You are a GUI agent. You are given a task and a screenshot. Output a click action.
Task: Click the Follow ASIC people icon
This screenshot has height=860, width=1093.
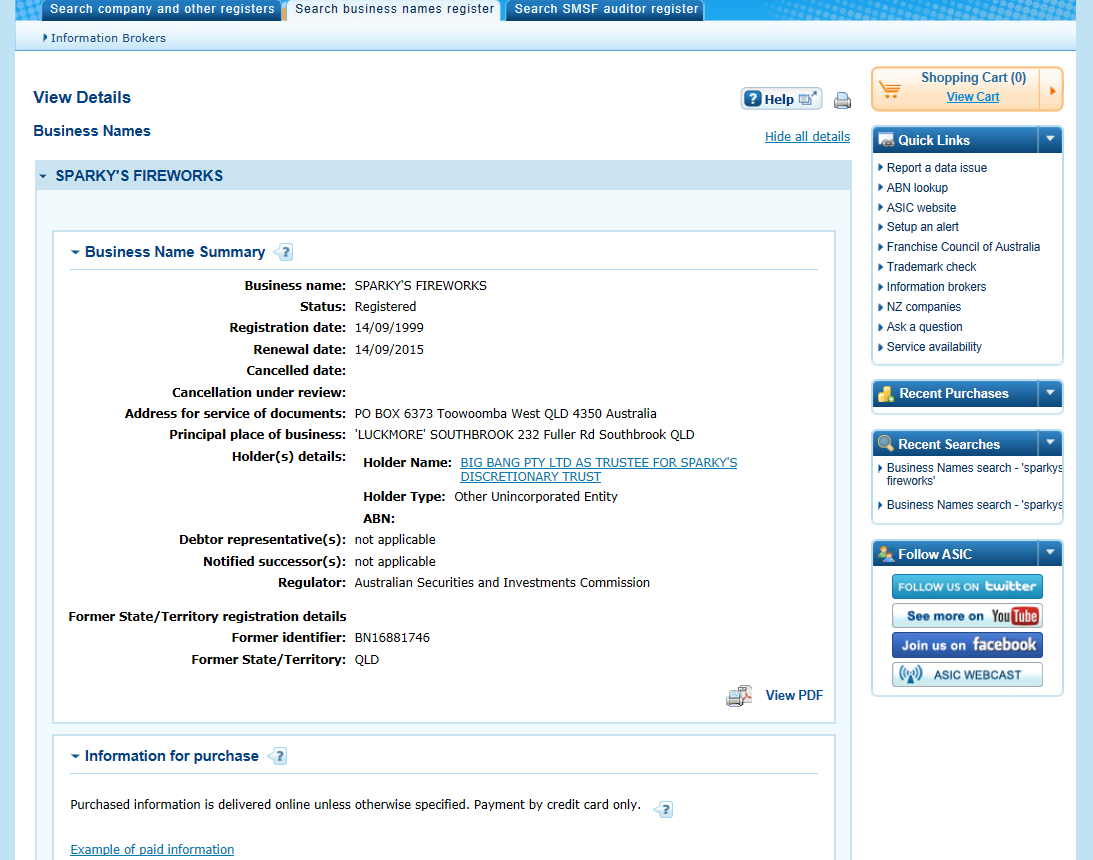pos(886,554)
